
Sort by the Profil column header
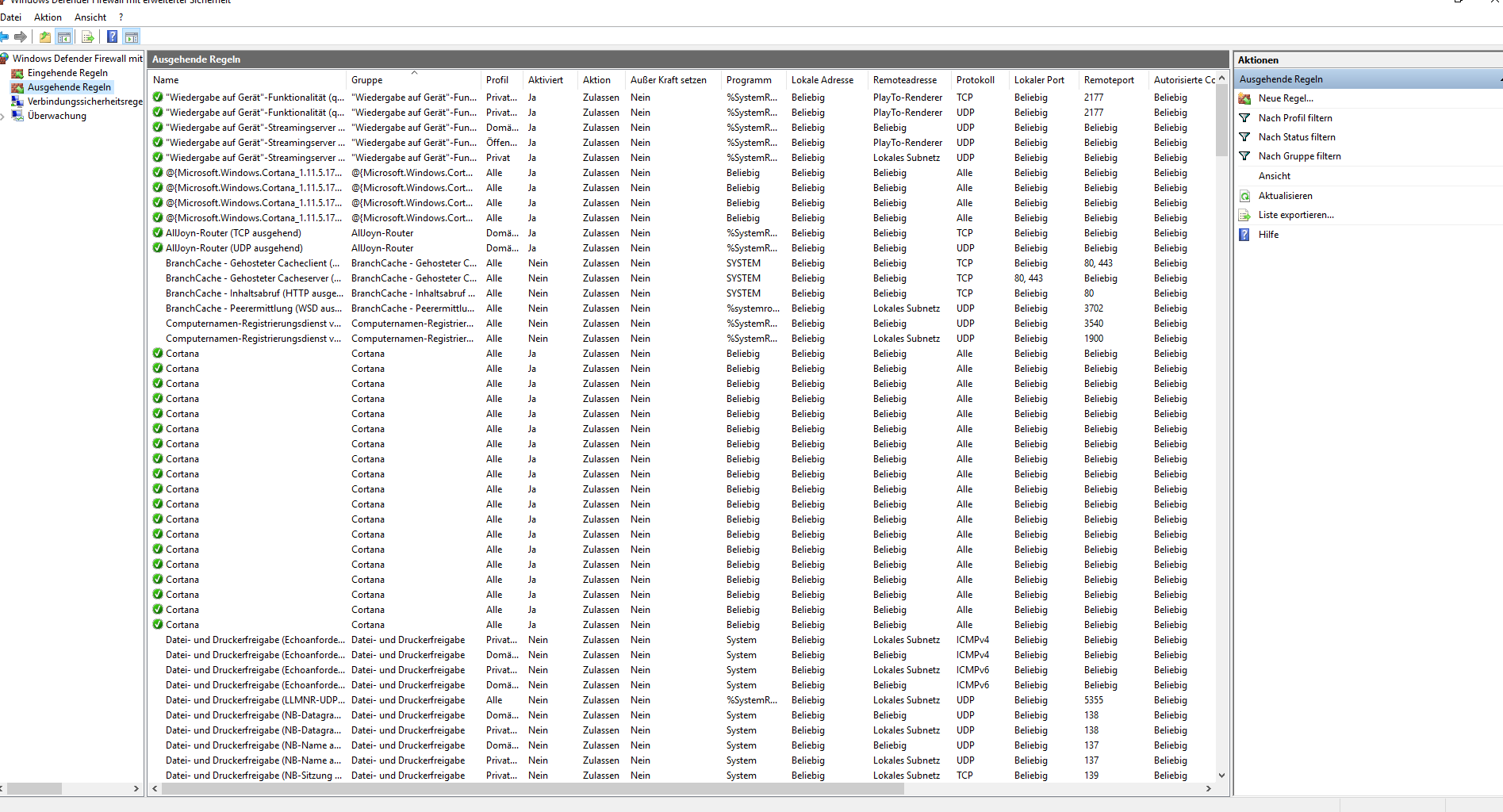502,80
